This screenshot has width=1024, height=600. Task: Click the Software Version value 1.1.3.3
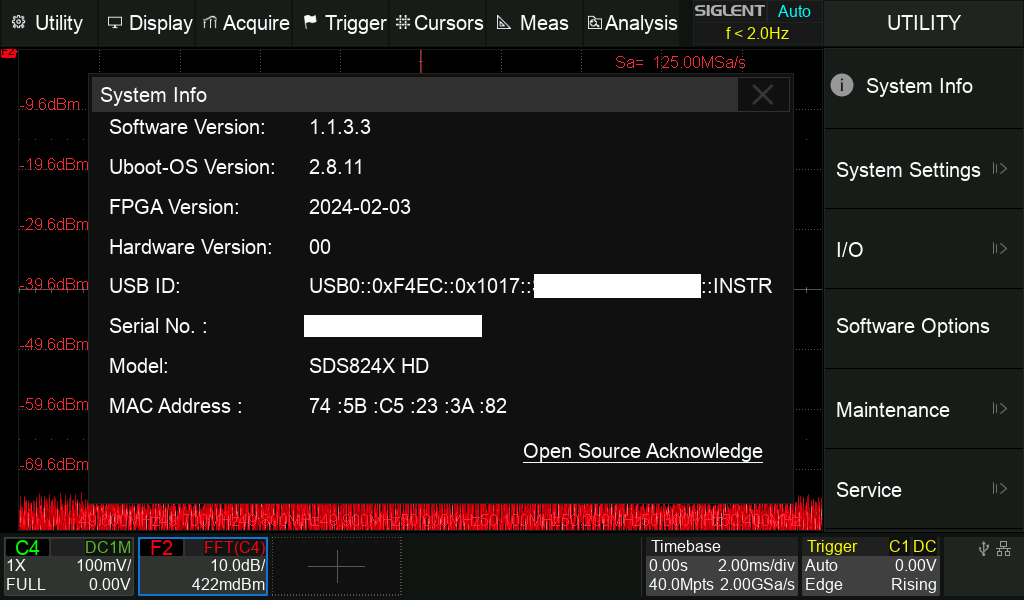pyautogui.click(x=340, y=127)
